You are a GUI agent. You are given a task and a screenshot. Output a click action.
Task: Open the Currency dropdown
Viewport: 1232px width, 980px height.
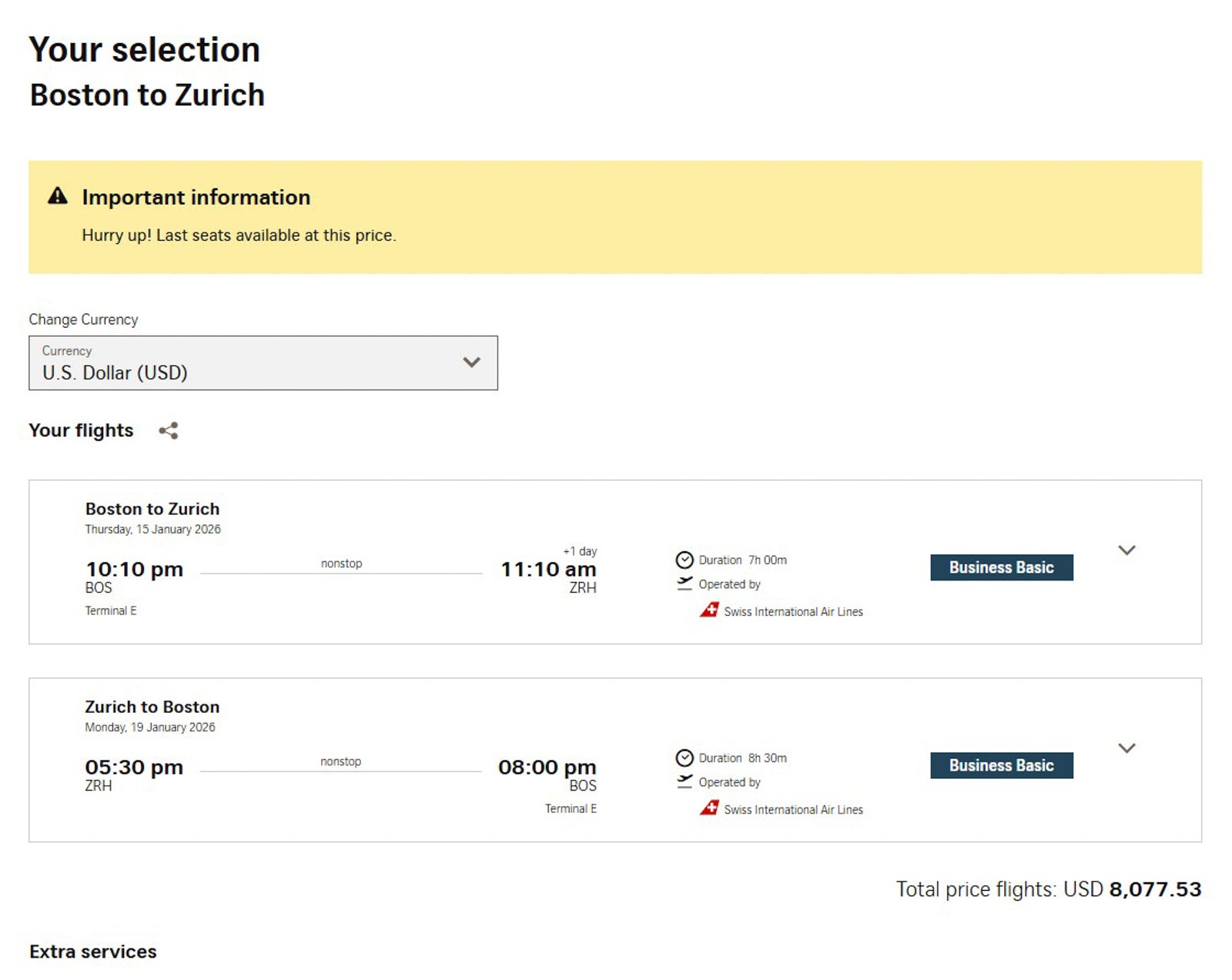tap(263, 363)
